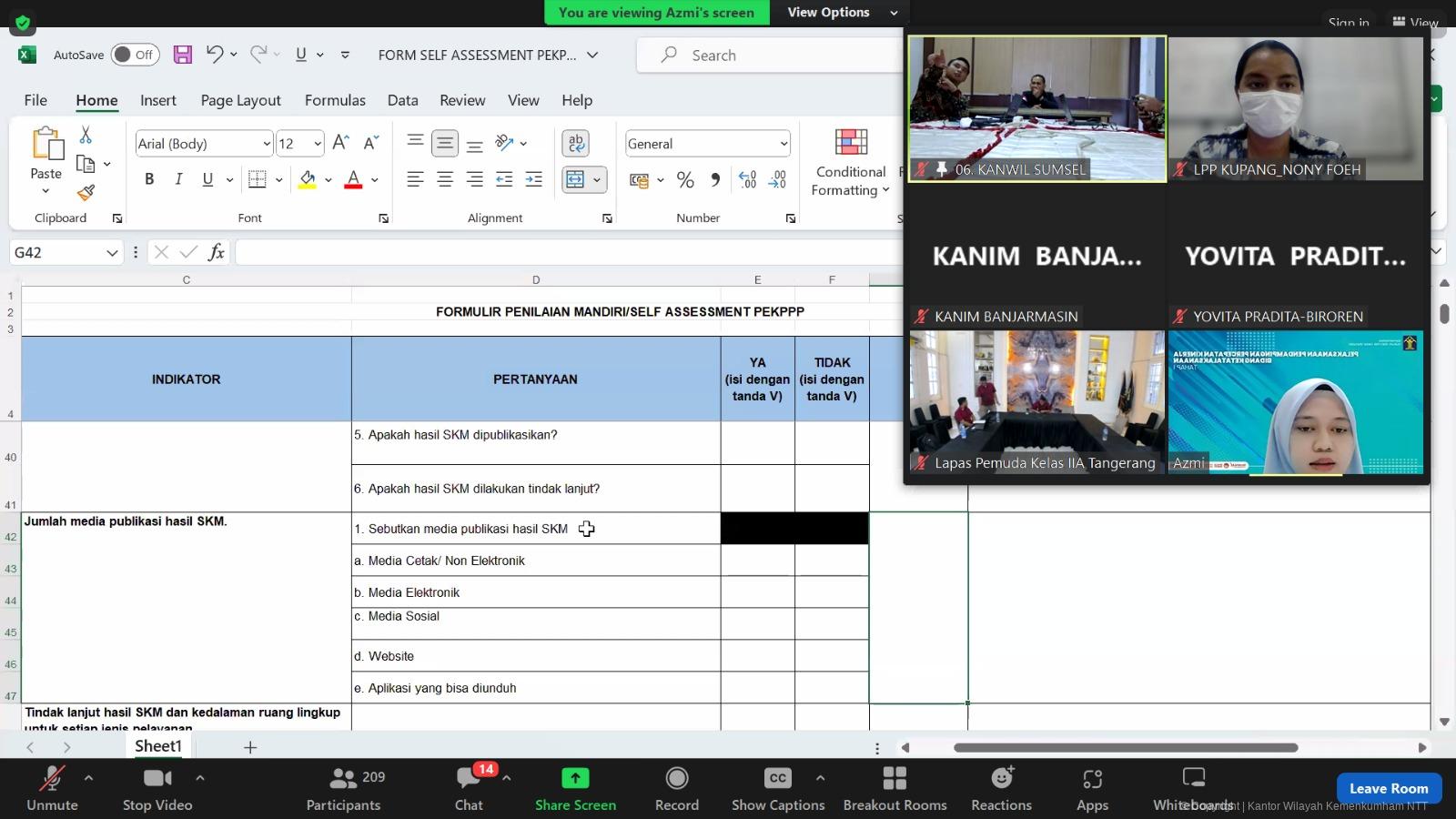Image resolution: width=1456 pixels, height=819 pixels.
Task: Expand the font name dropdown
Action: point(266,144)
